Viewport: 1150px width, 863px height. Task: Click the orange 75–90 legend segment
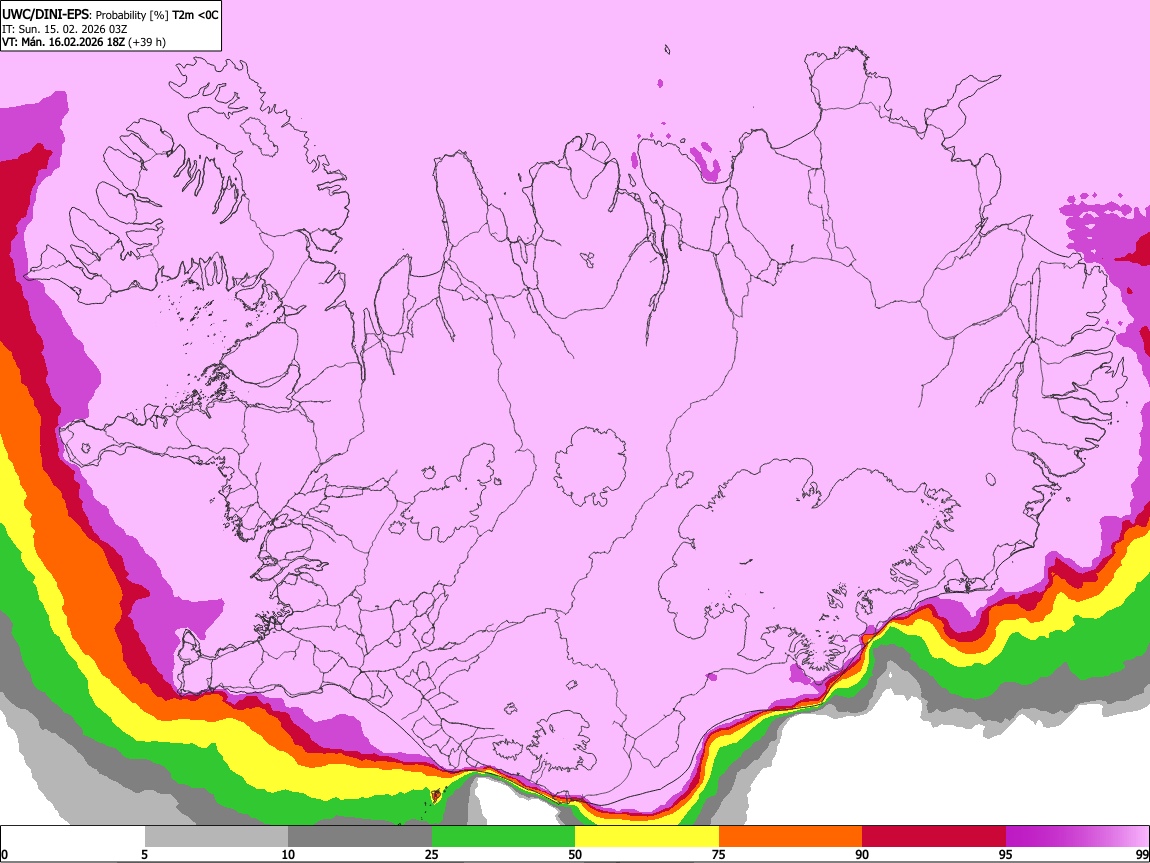(x=791, y=837)
